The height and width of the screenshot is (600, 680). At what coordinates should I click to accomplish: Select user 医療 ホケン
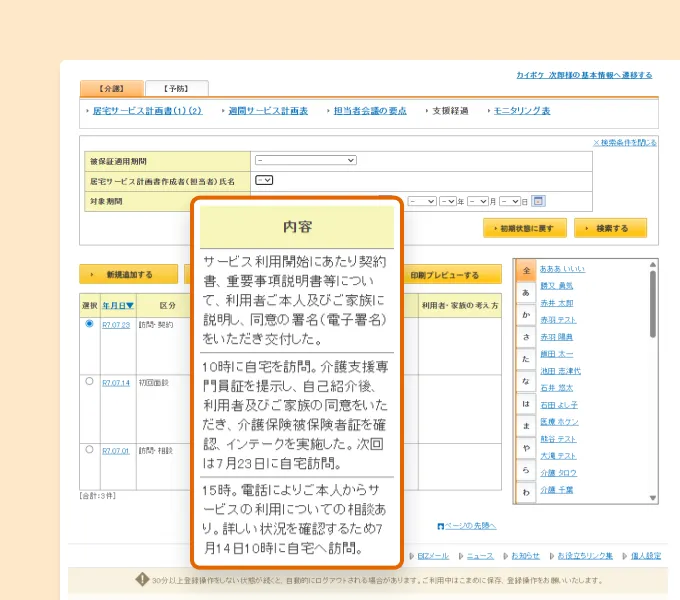559,422
